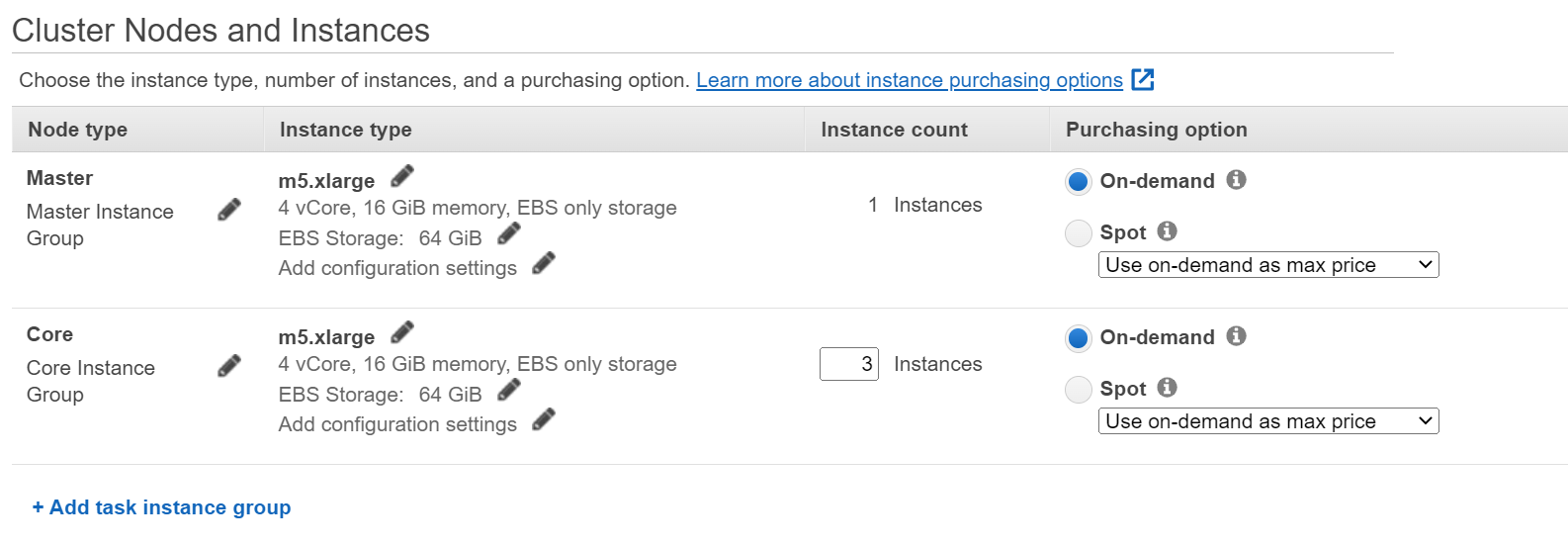Open Master max price dropdown
This screenshot has height=546, width=1568.
pyautogui.click(x=1268, y=265)
